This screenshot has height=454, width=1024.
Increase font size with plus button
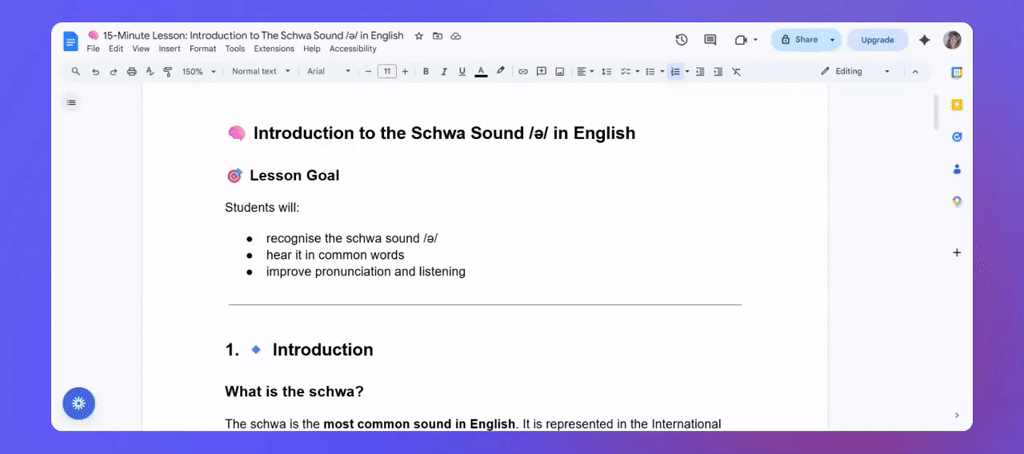coord(405,71)
